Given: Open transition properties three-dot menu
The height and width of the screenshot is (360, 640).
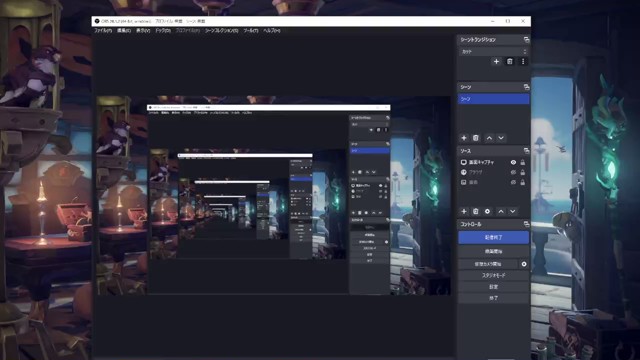Looking at the screenshot, I should 523,62.
